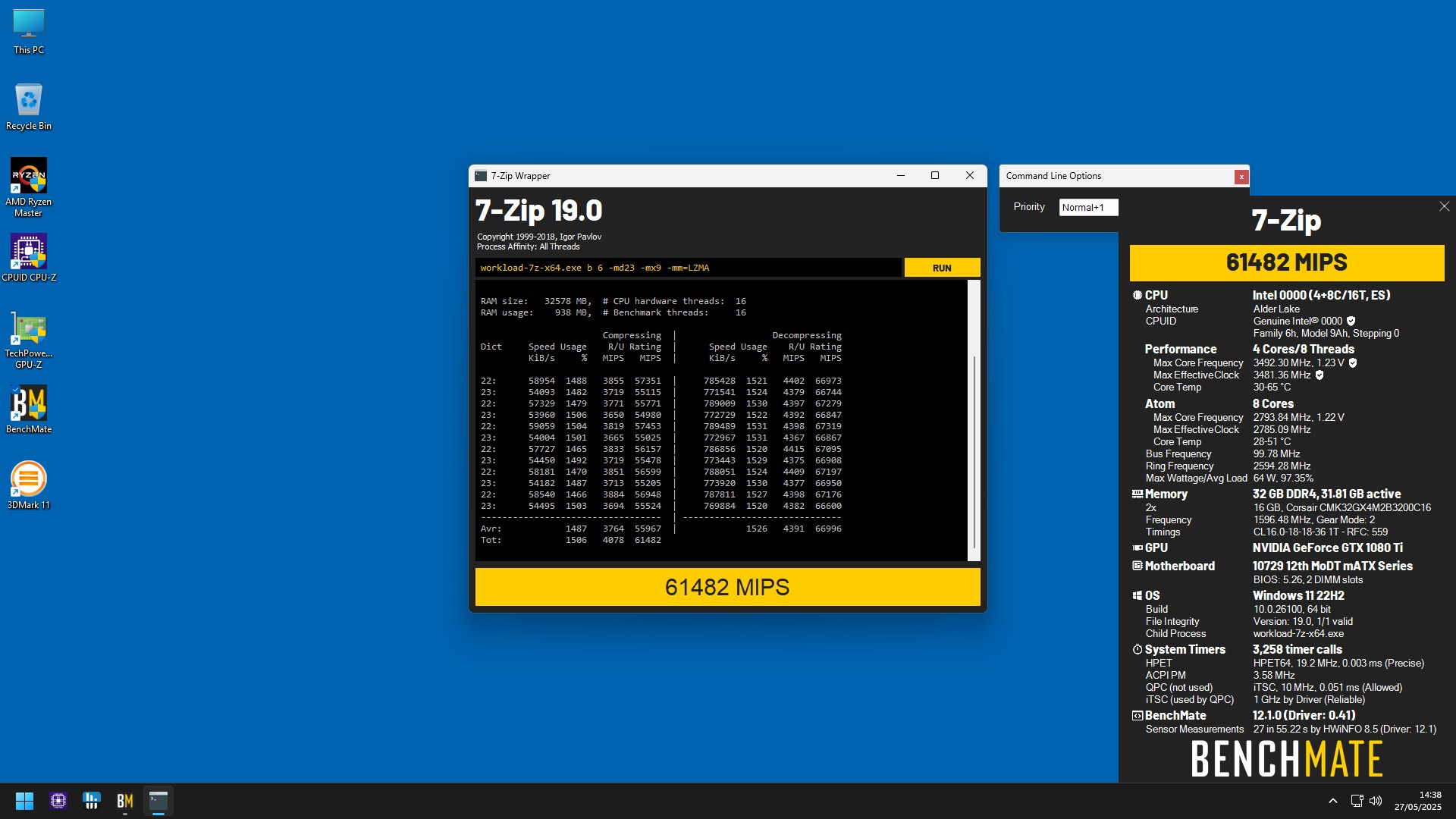Launch BenchMate desktop shortcut
1456x819 pixels.
pos(29,409)
